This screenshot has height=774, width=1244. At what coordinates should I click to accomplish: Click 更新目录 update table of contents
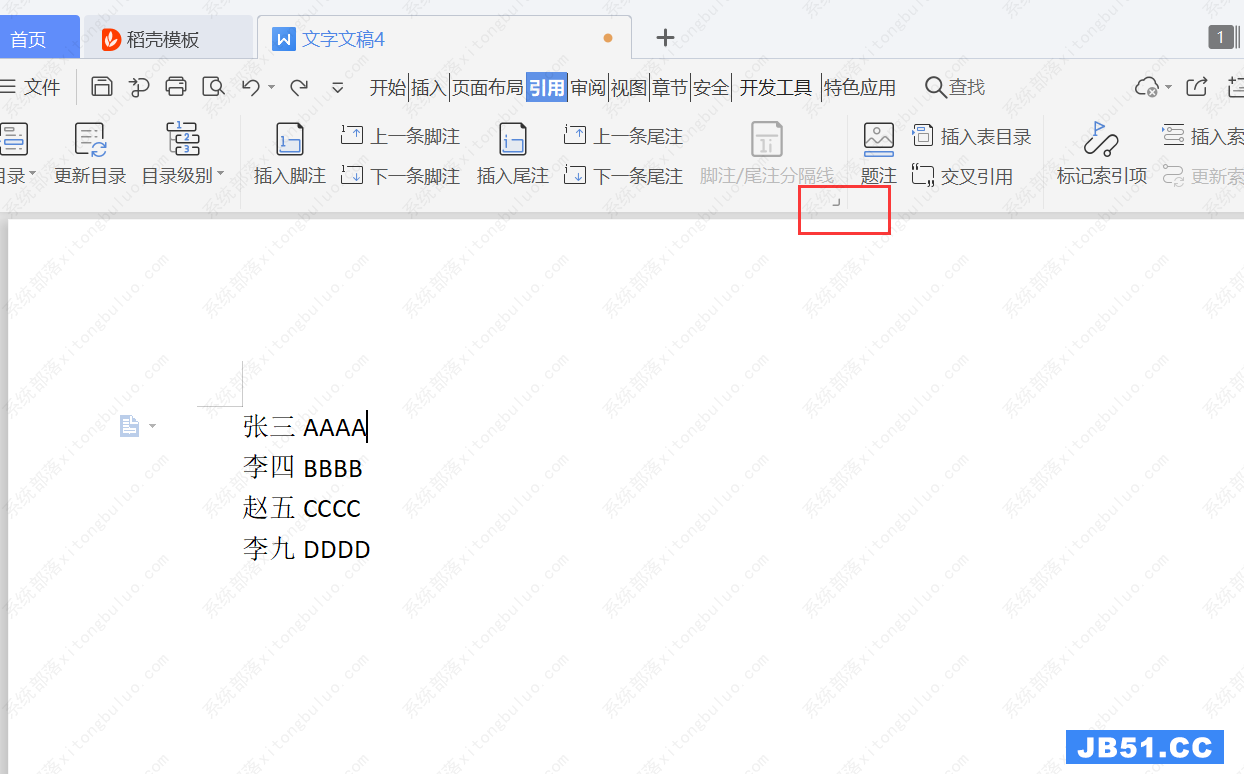point(90,154)
